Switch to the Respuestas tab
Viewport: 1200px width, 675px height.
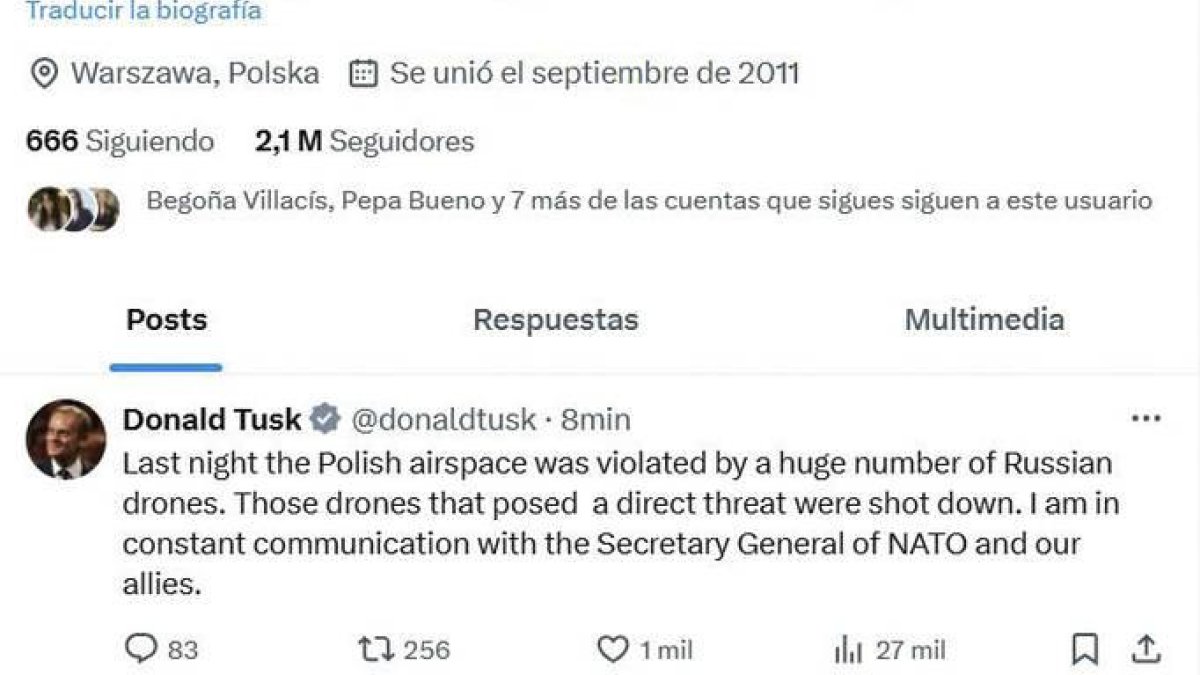555,319
